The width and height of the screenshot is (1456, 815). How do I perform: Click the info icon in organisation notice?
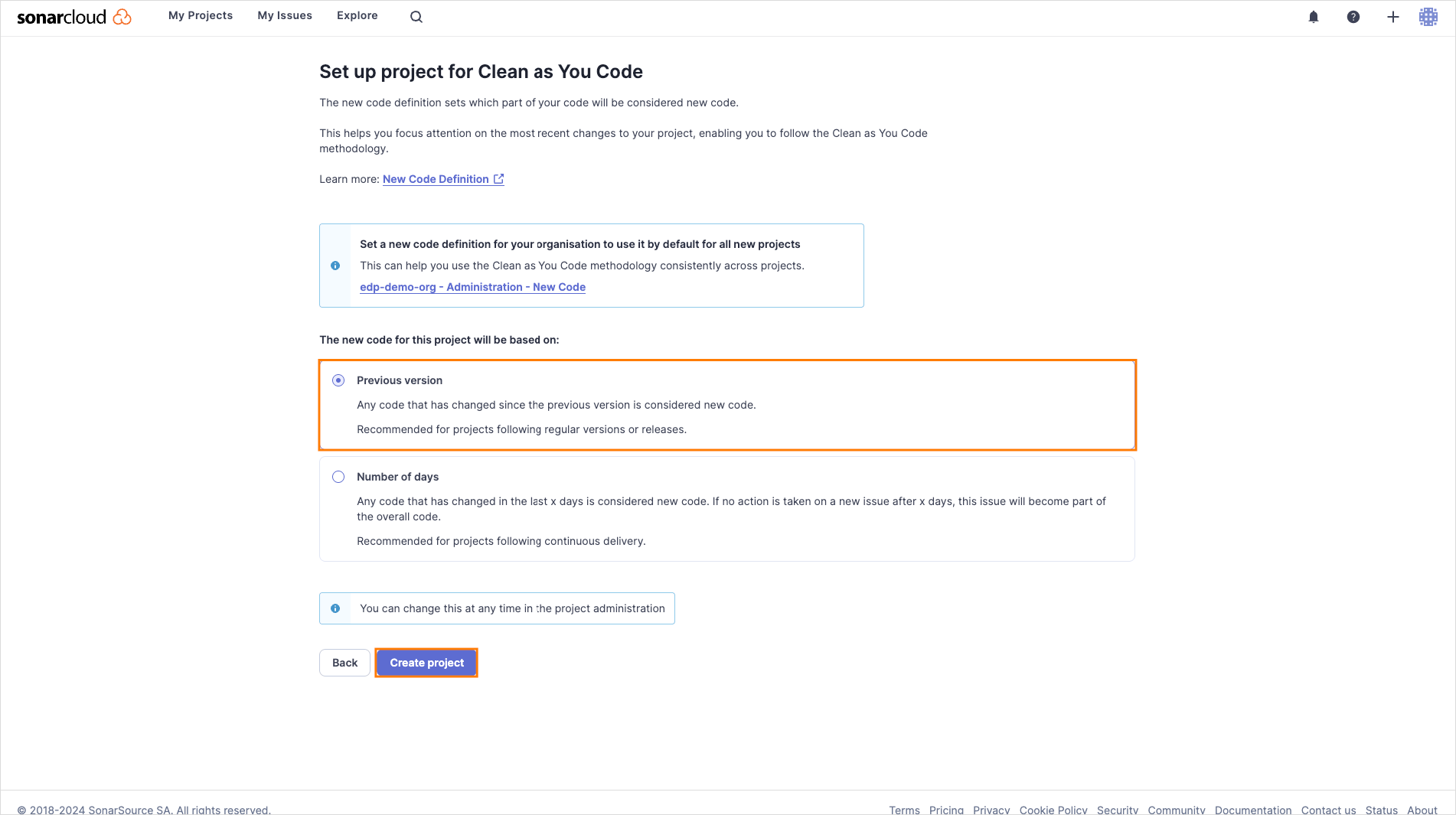pyautogui.click(x=335, y=266)
